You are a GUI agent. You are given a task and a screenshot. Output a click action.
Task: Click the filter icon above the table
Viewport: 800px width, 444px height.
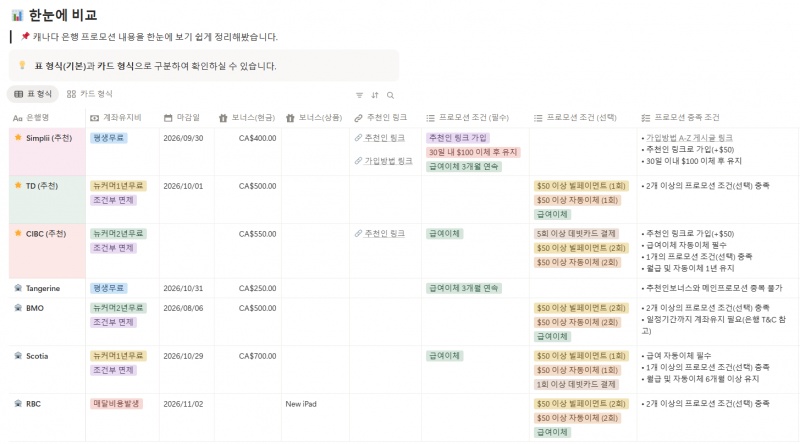(x=359, y=95)
